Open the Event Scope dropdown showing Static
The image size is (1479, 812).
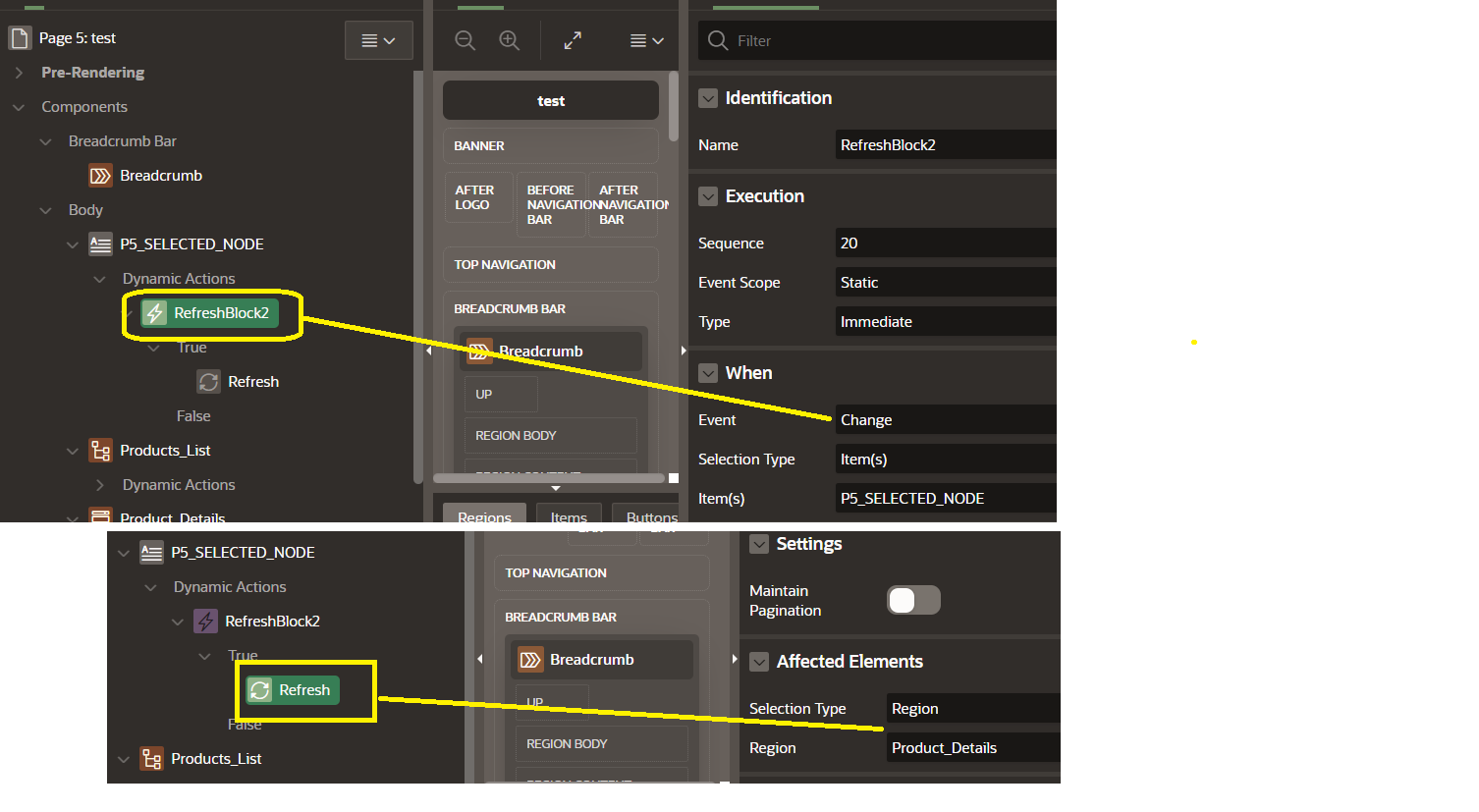[x=945, y=283]
